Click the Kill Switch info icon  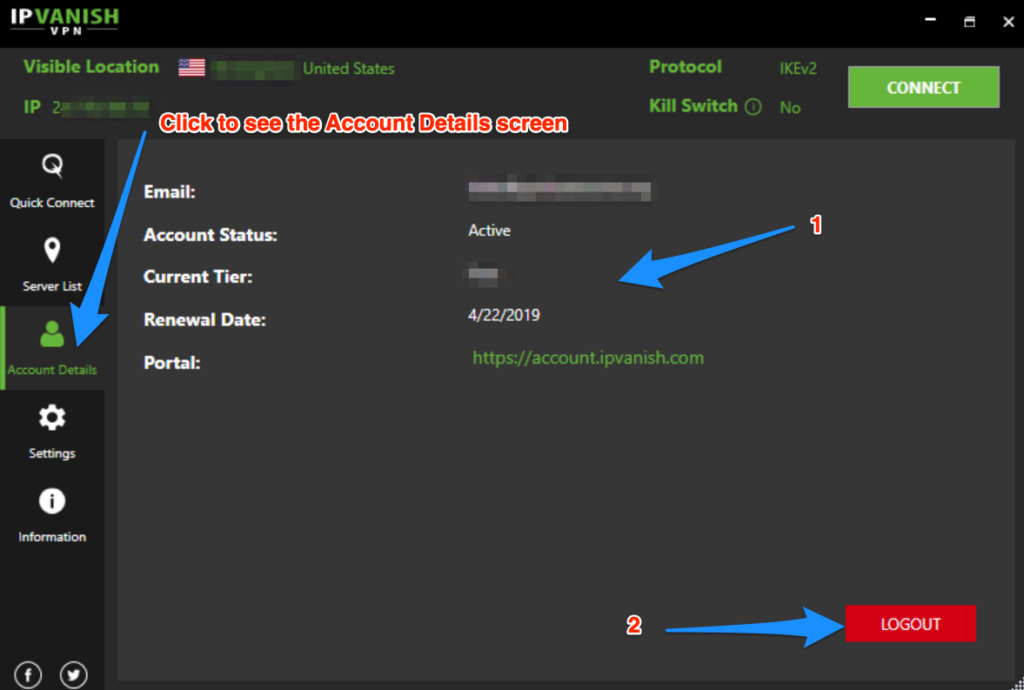[x=753, y=106]
